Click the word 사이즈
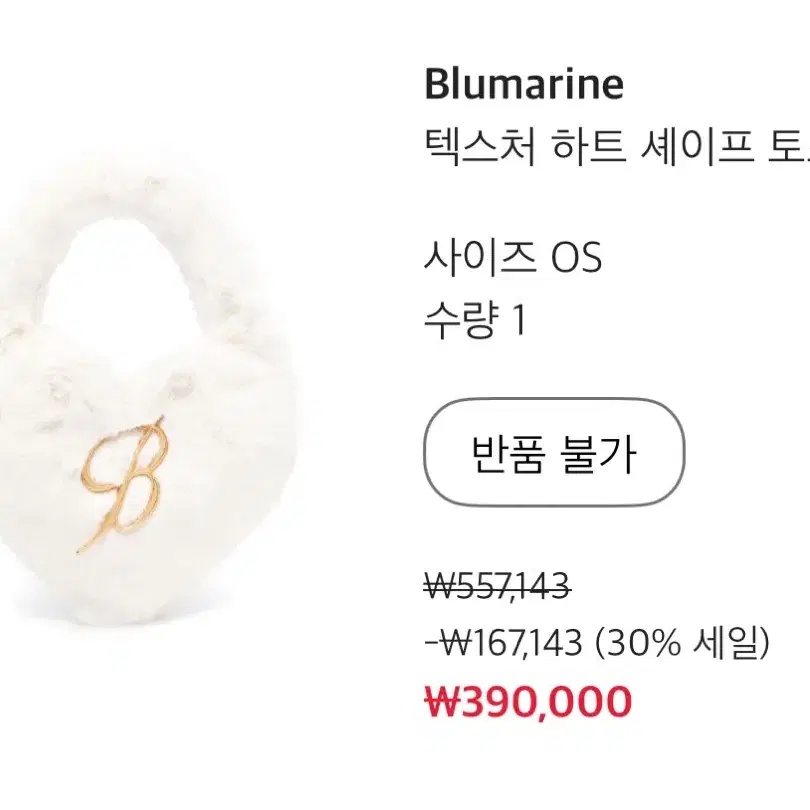The image size is (810, 810). (480, 257)
